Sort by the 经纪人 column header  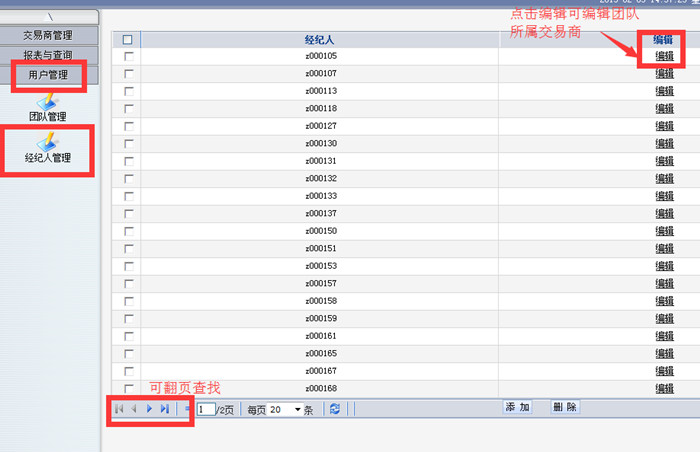pyautogui.click(x=319, y=40)
